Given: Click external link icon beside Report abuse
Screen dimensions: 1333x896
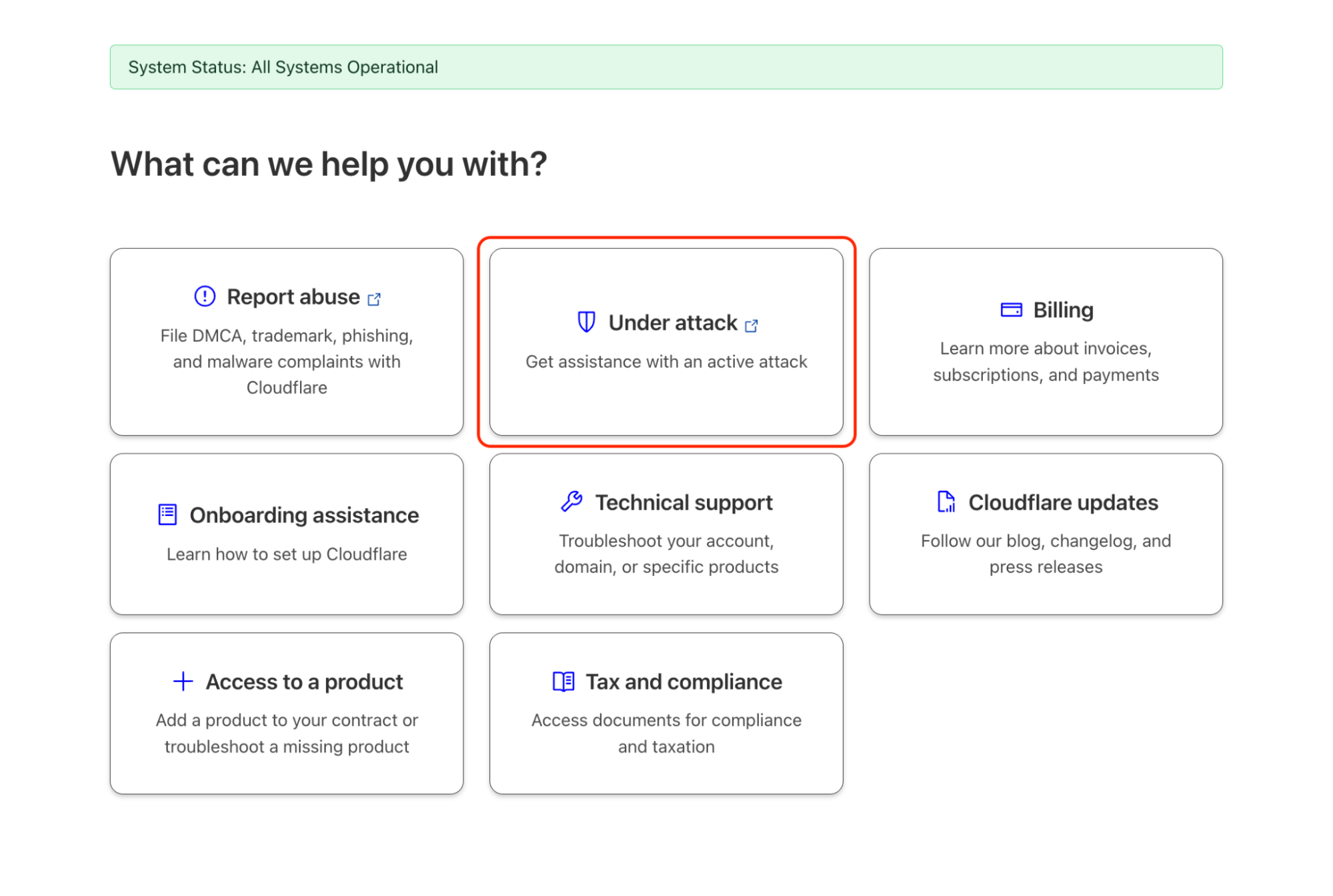Looking at the screenshot, I should (374, 299).
